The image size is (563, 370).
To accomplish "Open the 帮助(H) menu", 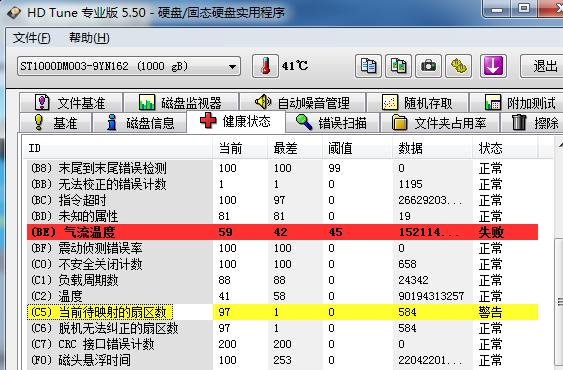I will (x=89, y=38).
